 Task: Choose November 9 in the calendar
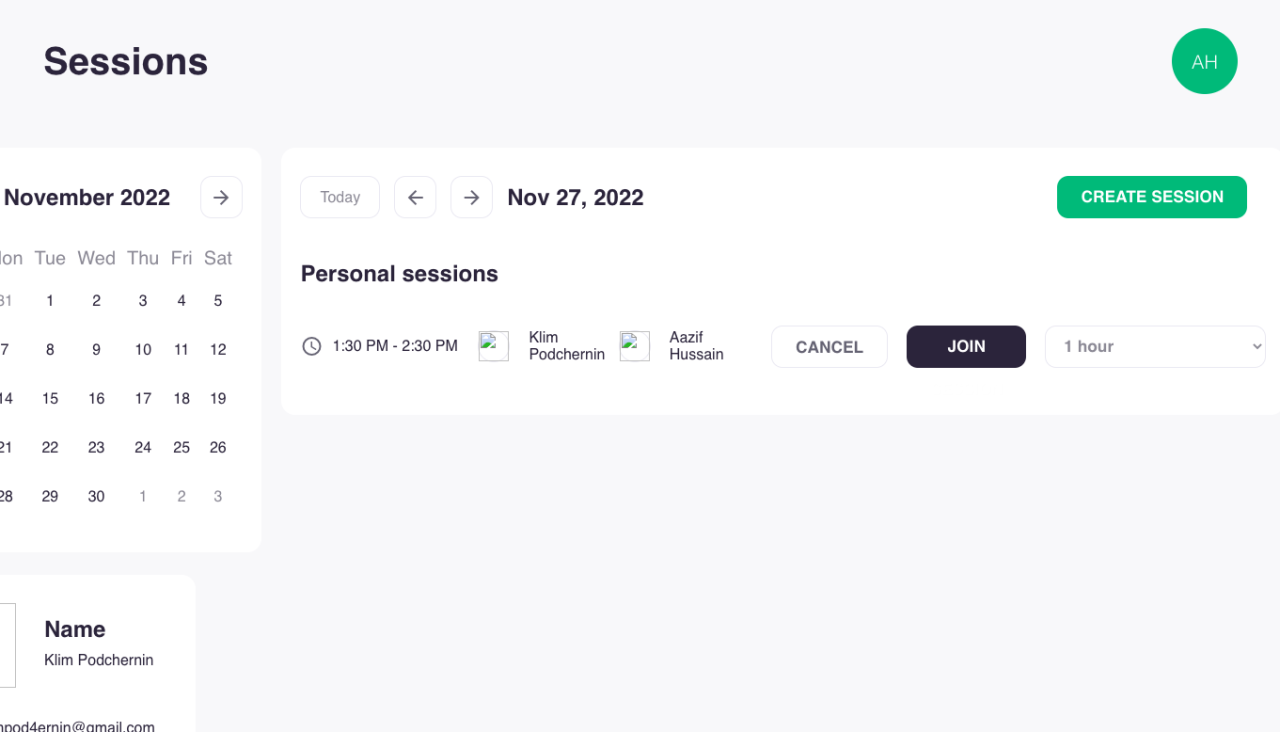pyautogui.click(x=96, y=349)
